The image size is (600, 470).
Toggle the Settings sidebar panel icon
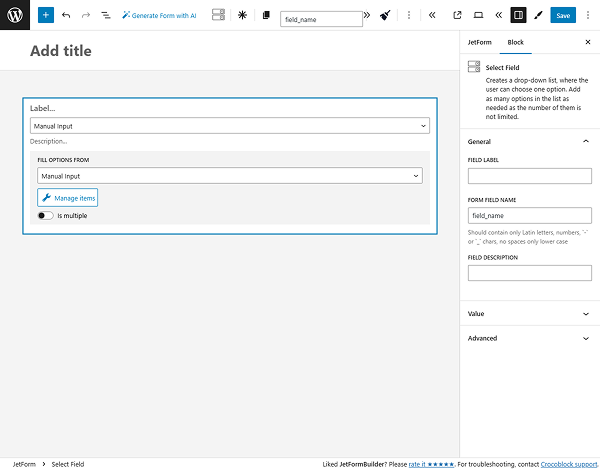(x=518, y=15)
